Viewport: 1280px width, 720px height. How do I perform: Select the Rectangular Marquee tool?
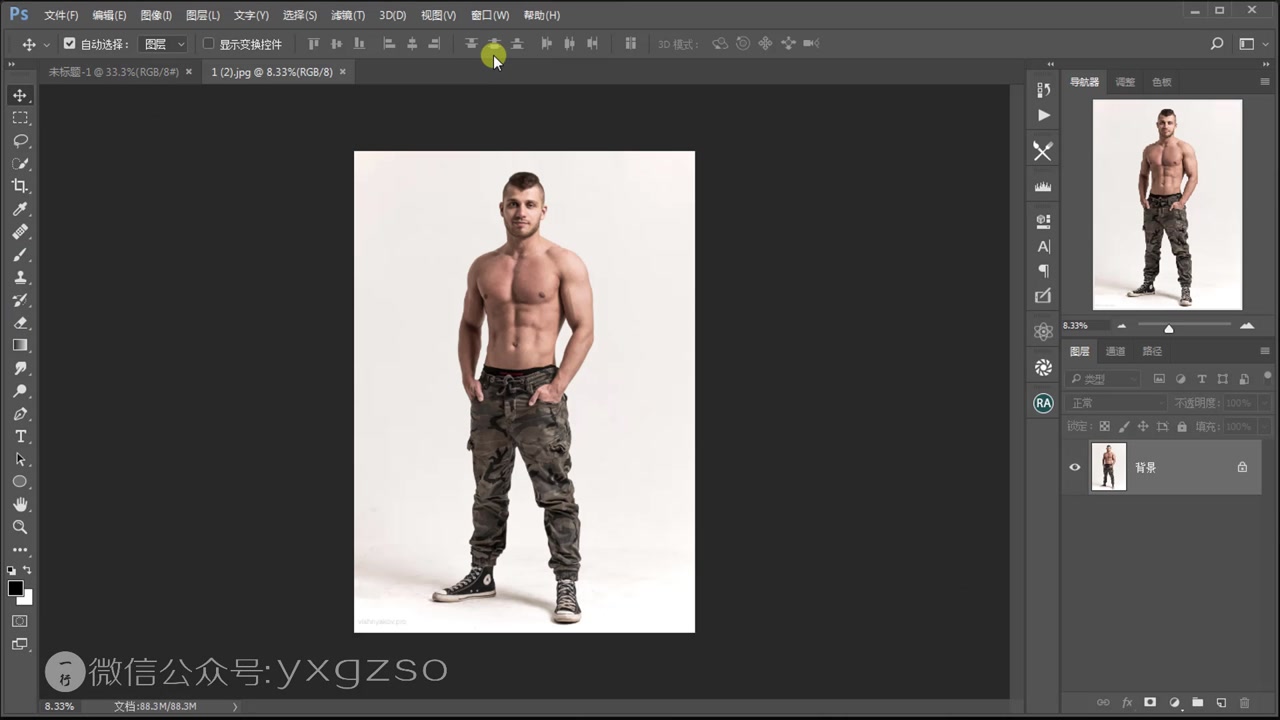click(x=20, y=118)
